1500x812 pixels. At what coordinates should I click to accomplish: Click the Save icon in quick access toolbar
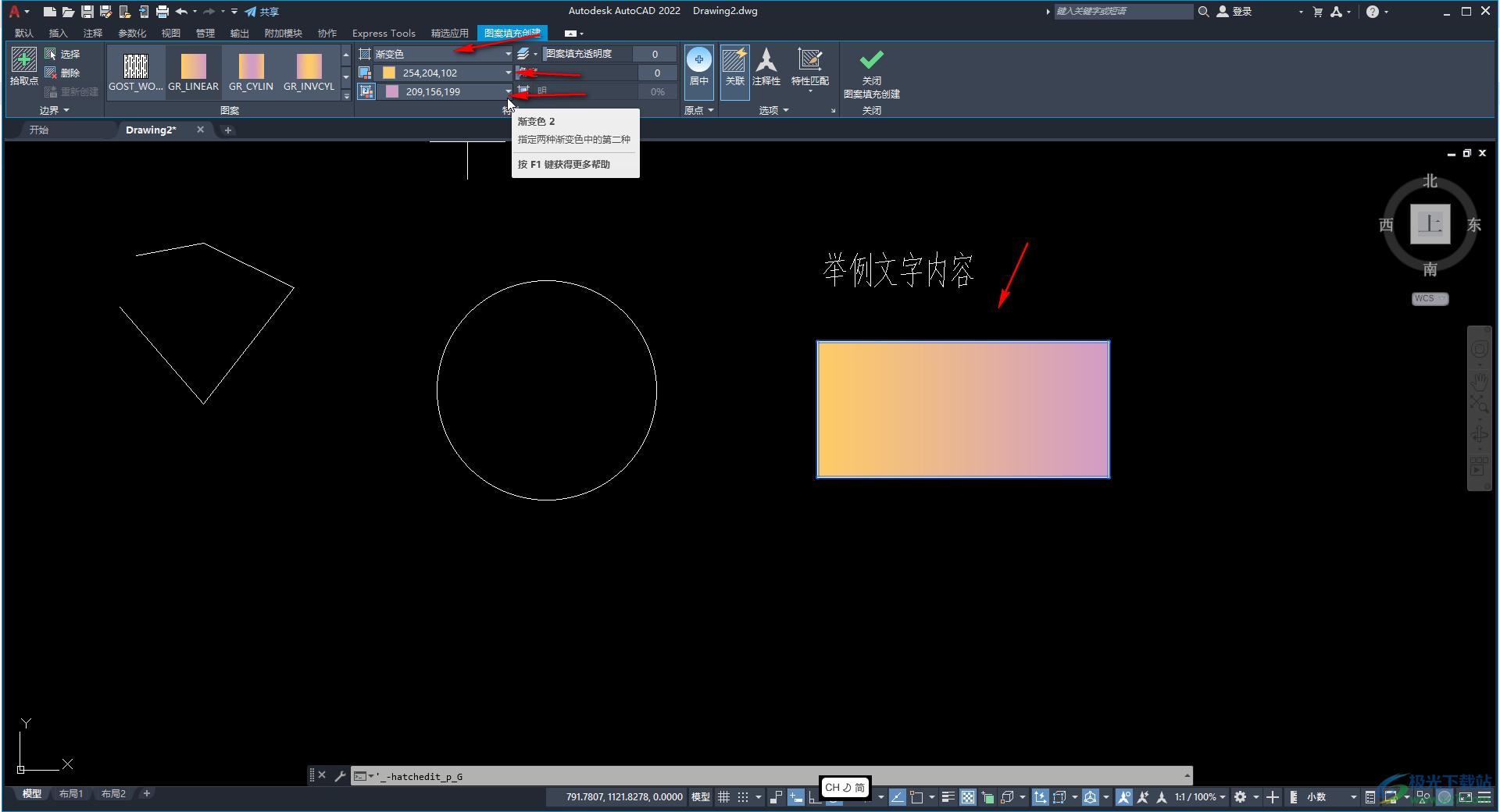[87, 12]
